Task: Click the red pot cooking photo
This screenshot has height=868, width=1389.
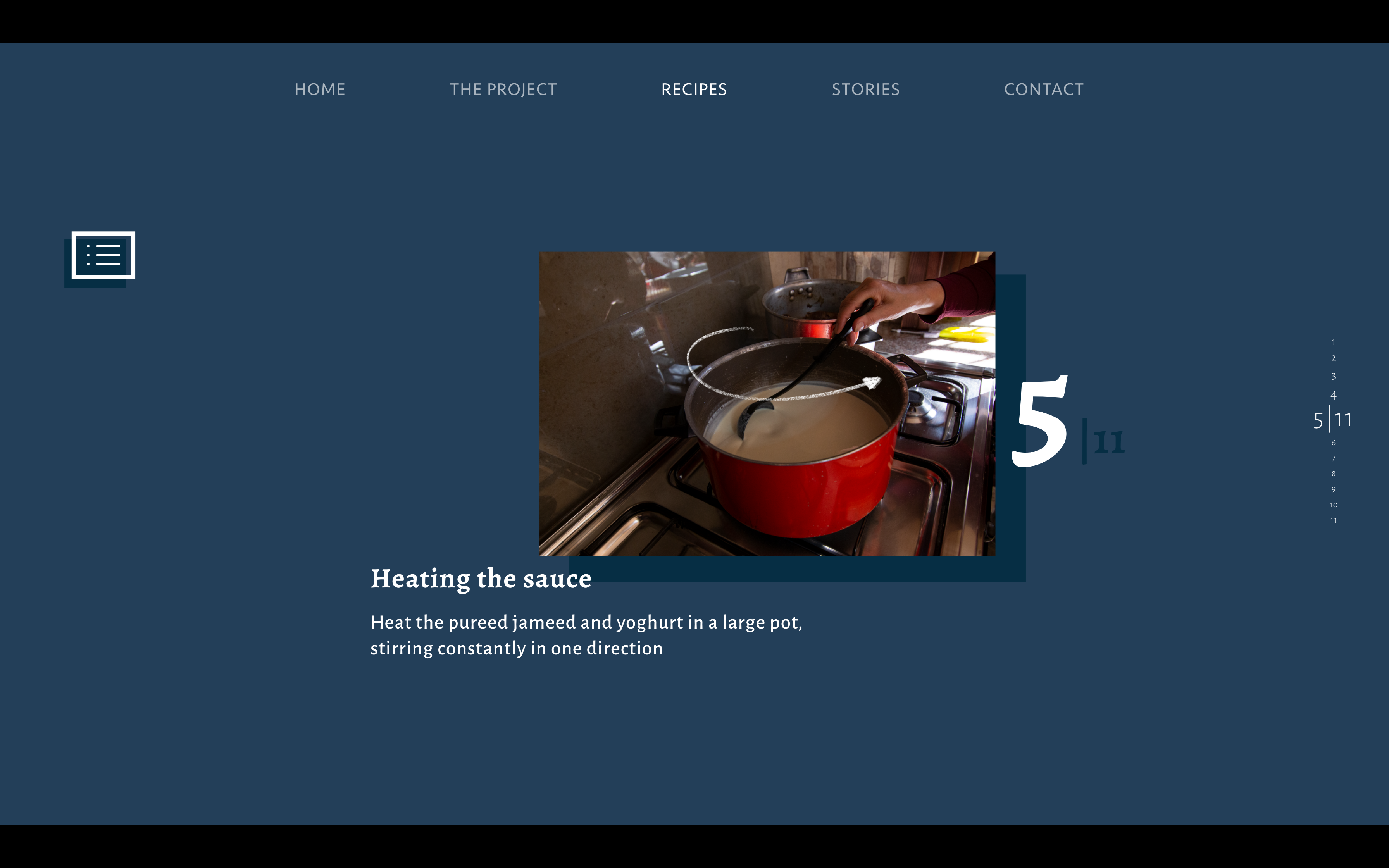Action: (x=767, y=403)
